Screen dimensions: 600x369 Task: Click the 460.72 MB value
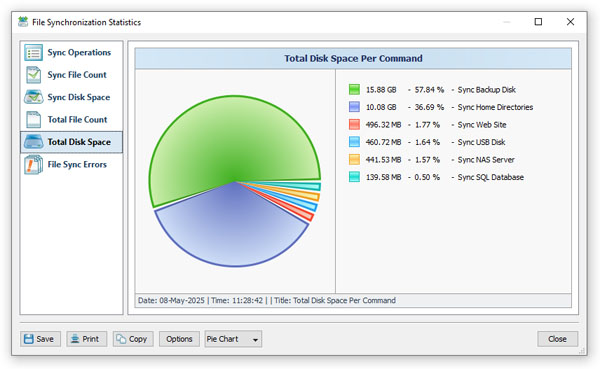pos(383,142)
